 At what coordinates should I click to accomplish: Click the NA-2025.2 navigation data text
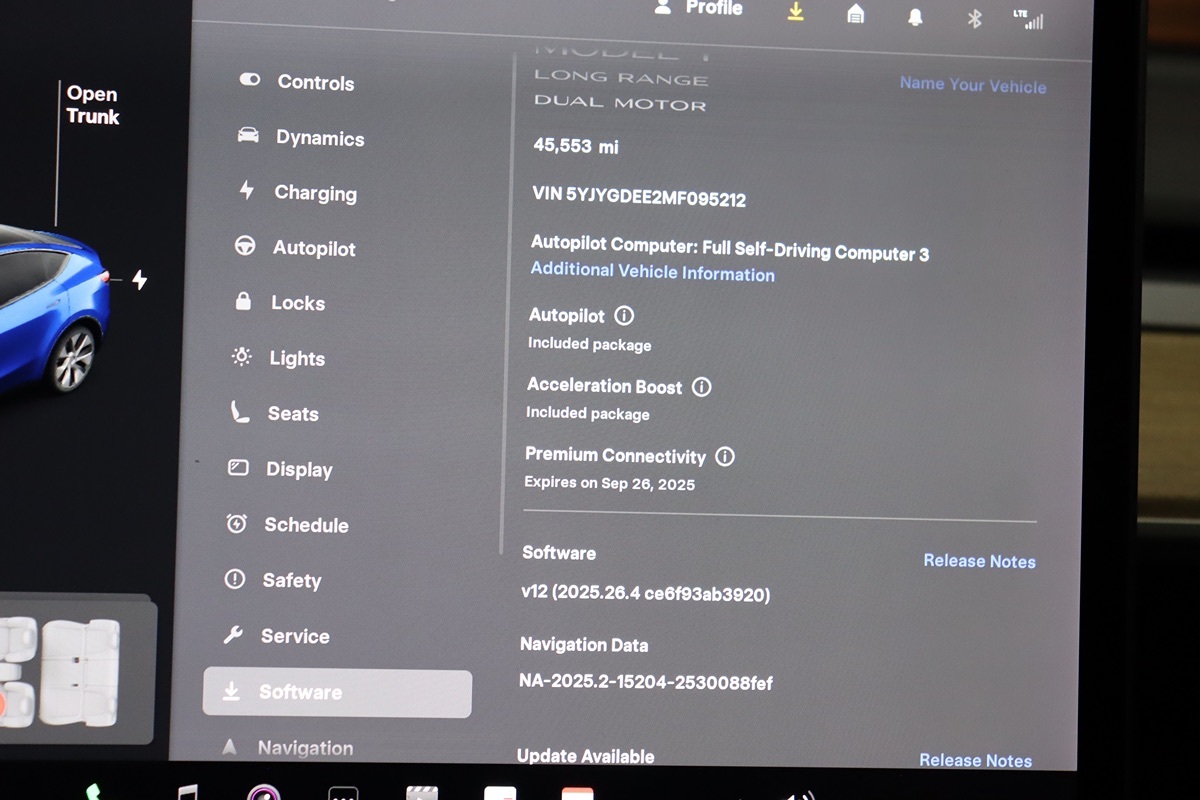(x=646, y=682)
